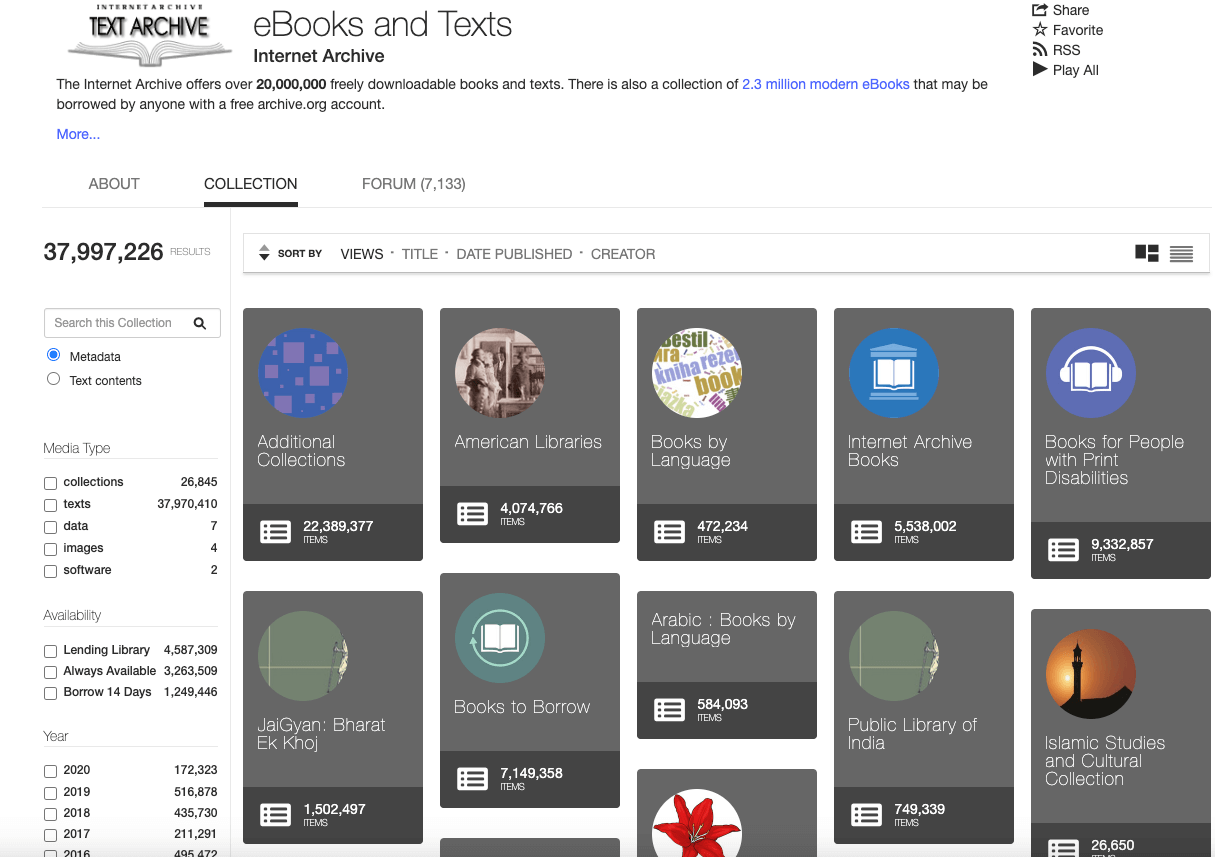Check the texts media type checkbox
The height and width of the screenshot is (857, 1215).
51,505
